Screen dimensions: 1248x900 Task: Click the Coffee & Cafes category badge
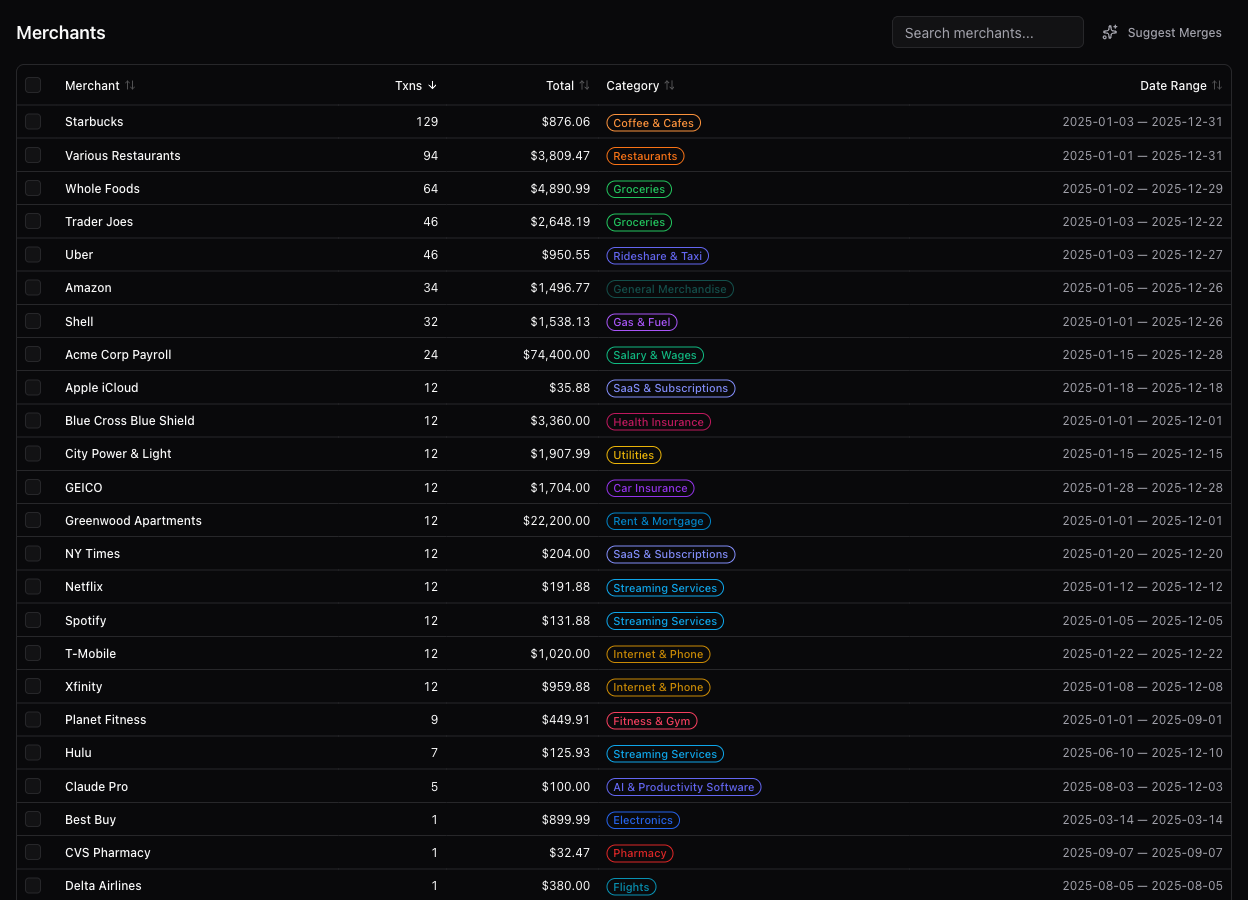(653, 122)
